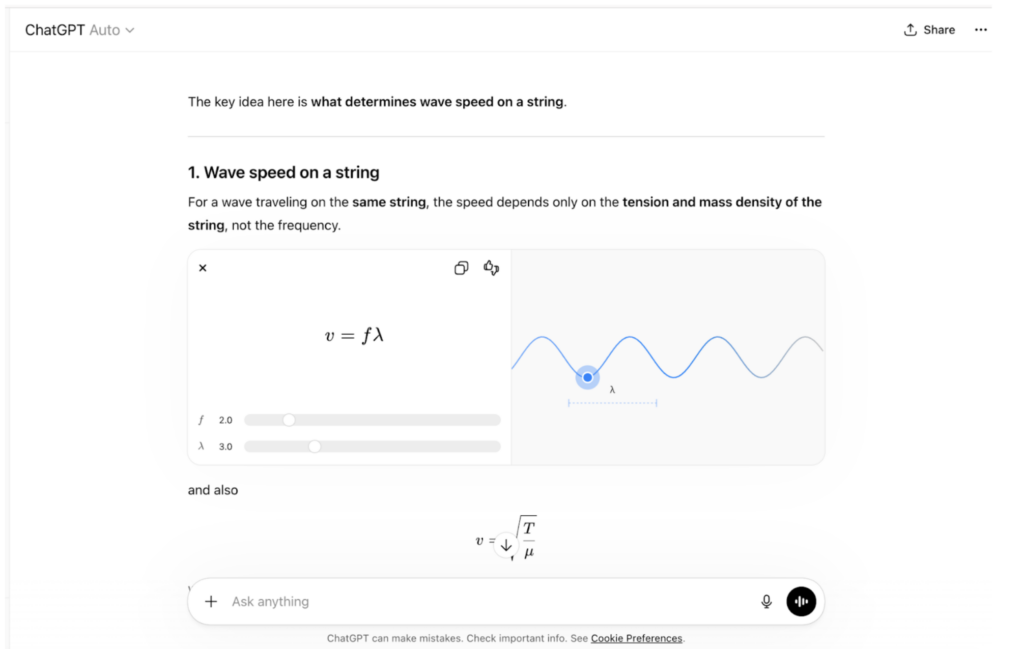Select the blue dot on the wave
The height and width of the screenshot is (649, 1024).
tap(588, 377)
